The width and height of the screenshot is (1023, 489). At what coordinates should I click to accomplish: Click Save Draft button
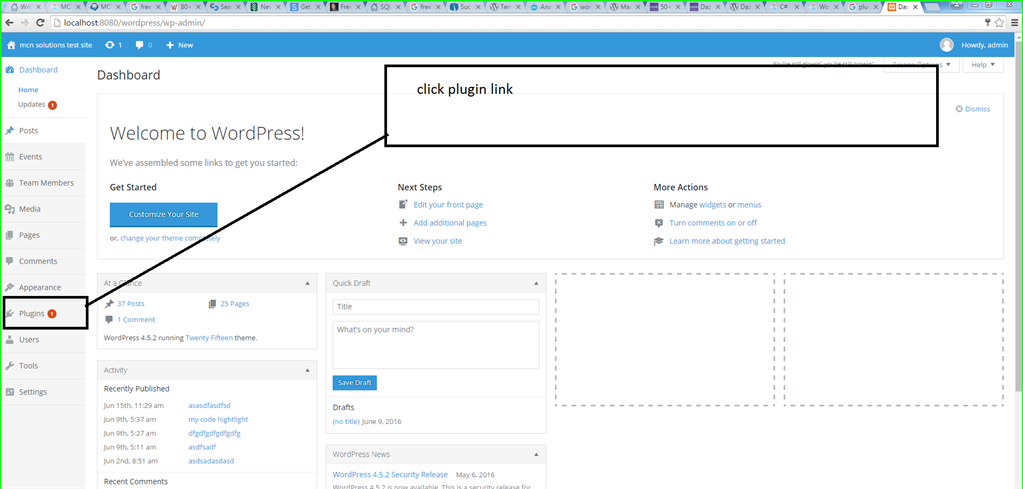(x=355, y=383)
